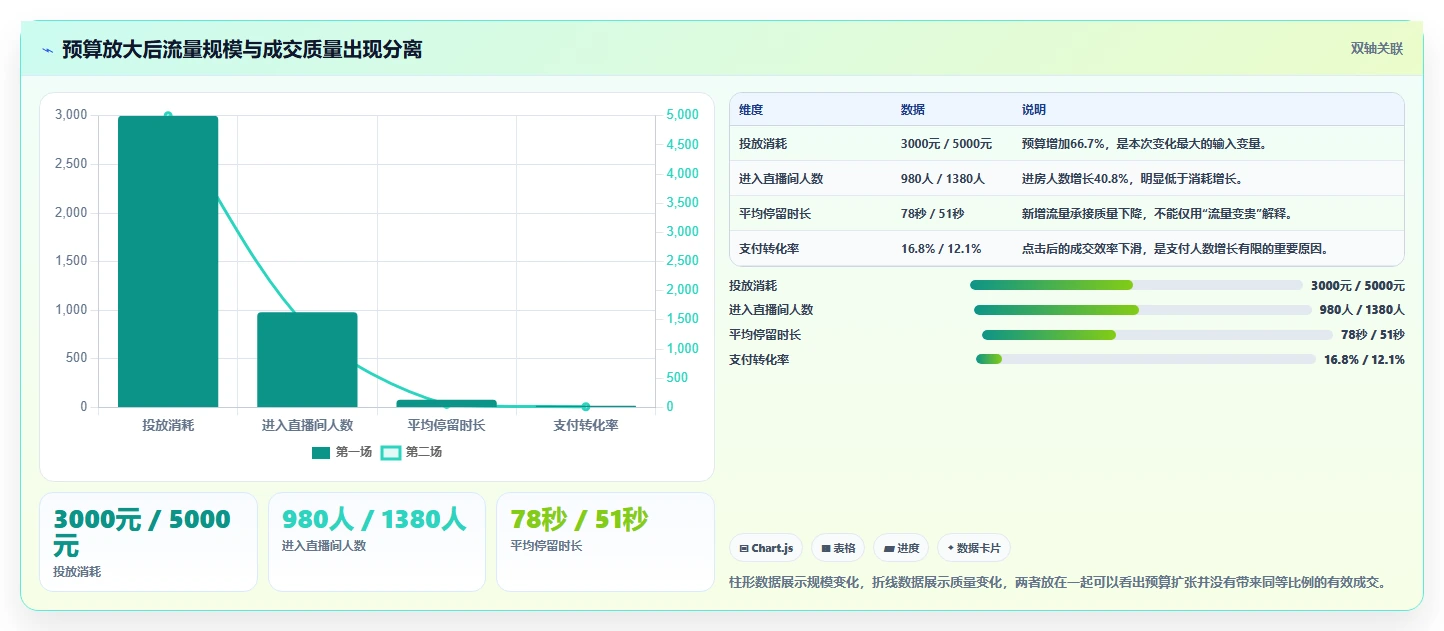The width and height of the screenshot is (1444, 631).
Task: Click description 进房人数增长40.8%
Action: click(x=1131, y=179)
